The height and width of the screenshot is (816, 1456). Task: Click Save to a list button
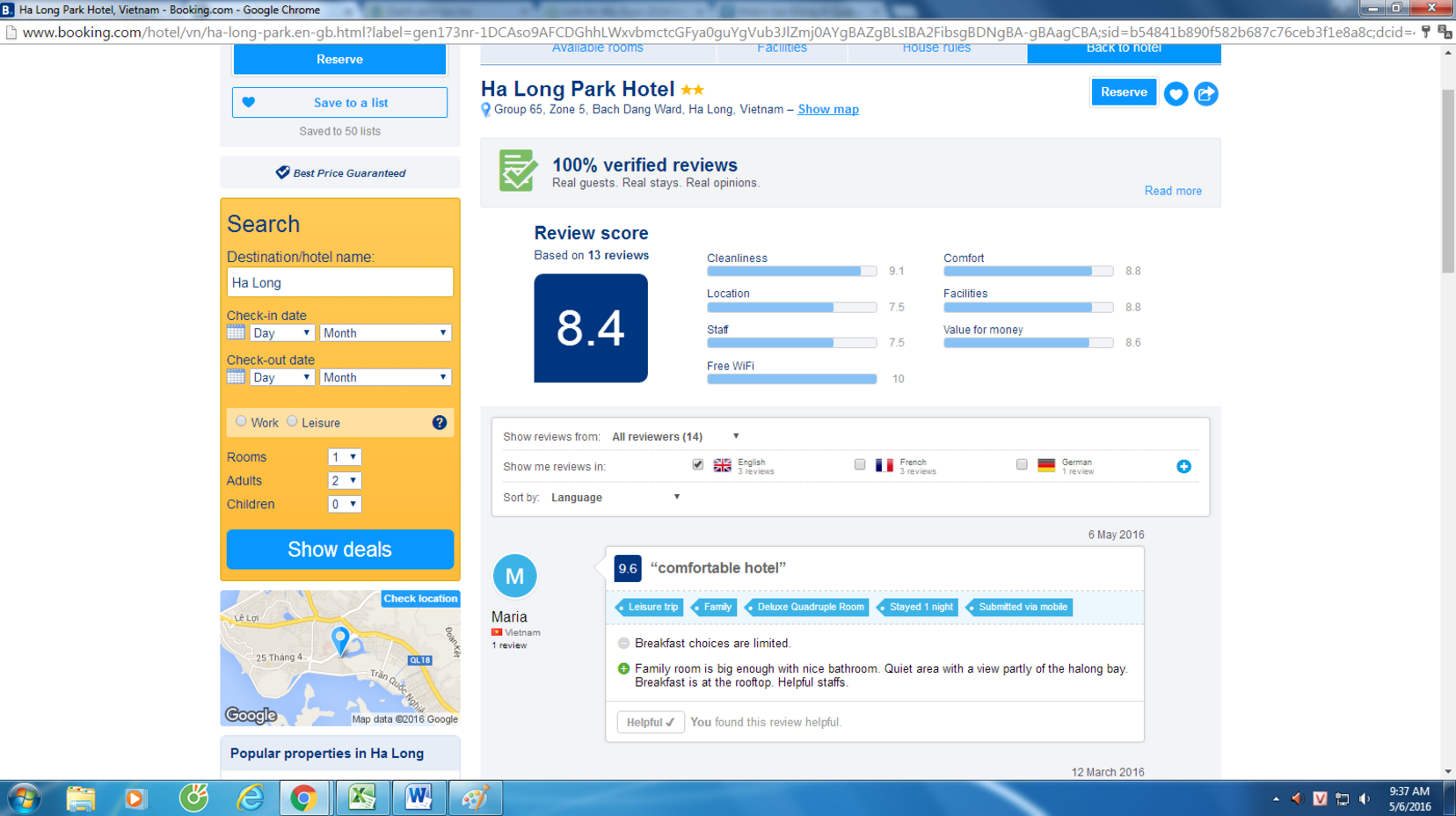point(339,102)
